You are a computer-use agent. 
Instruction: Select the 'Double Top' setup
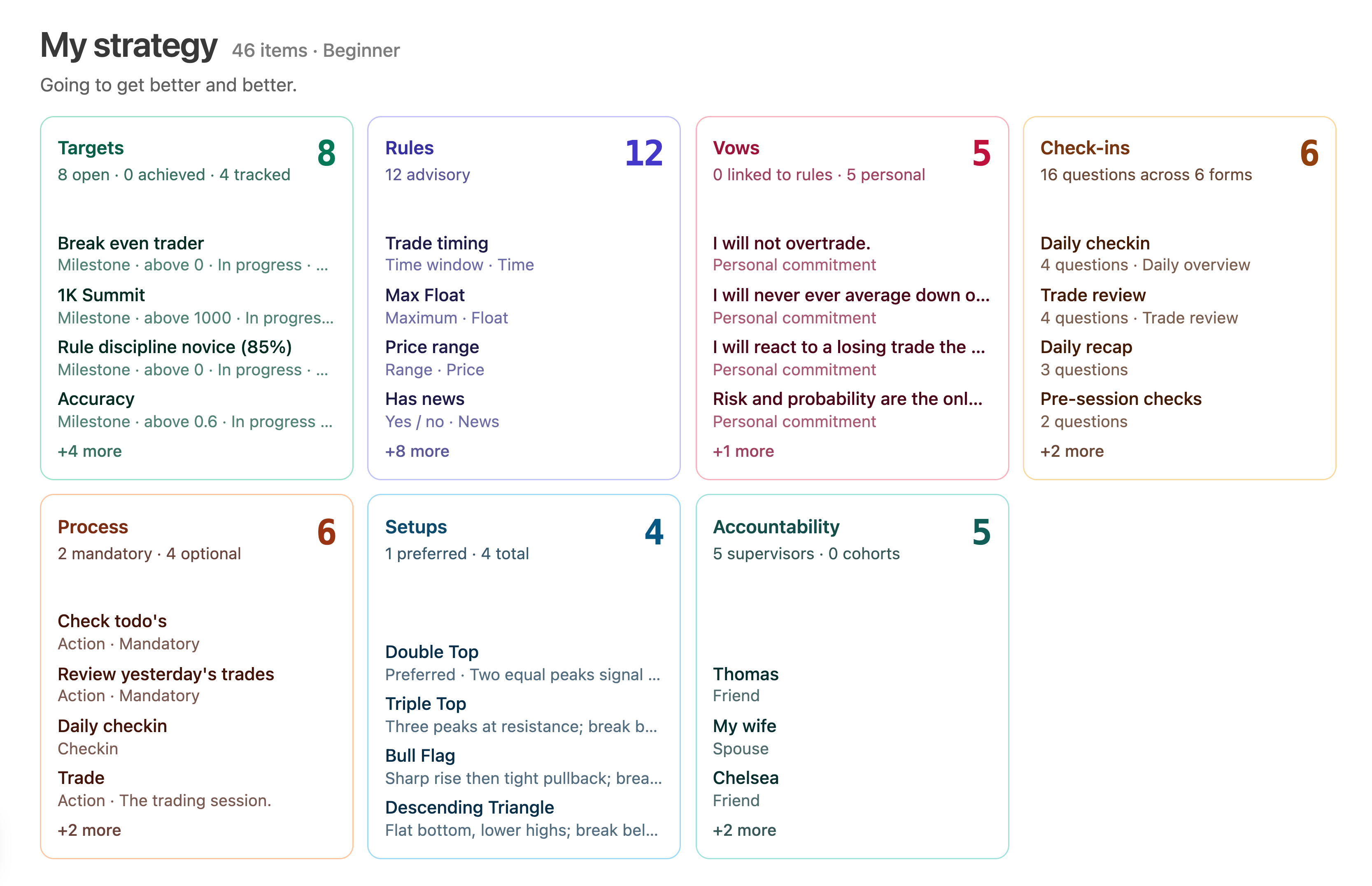(x=432, y=652)
